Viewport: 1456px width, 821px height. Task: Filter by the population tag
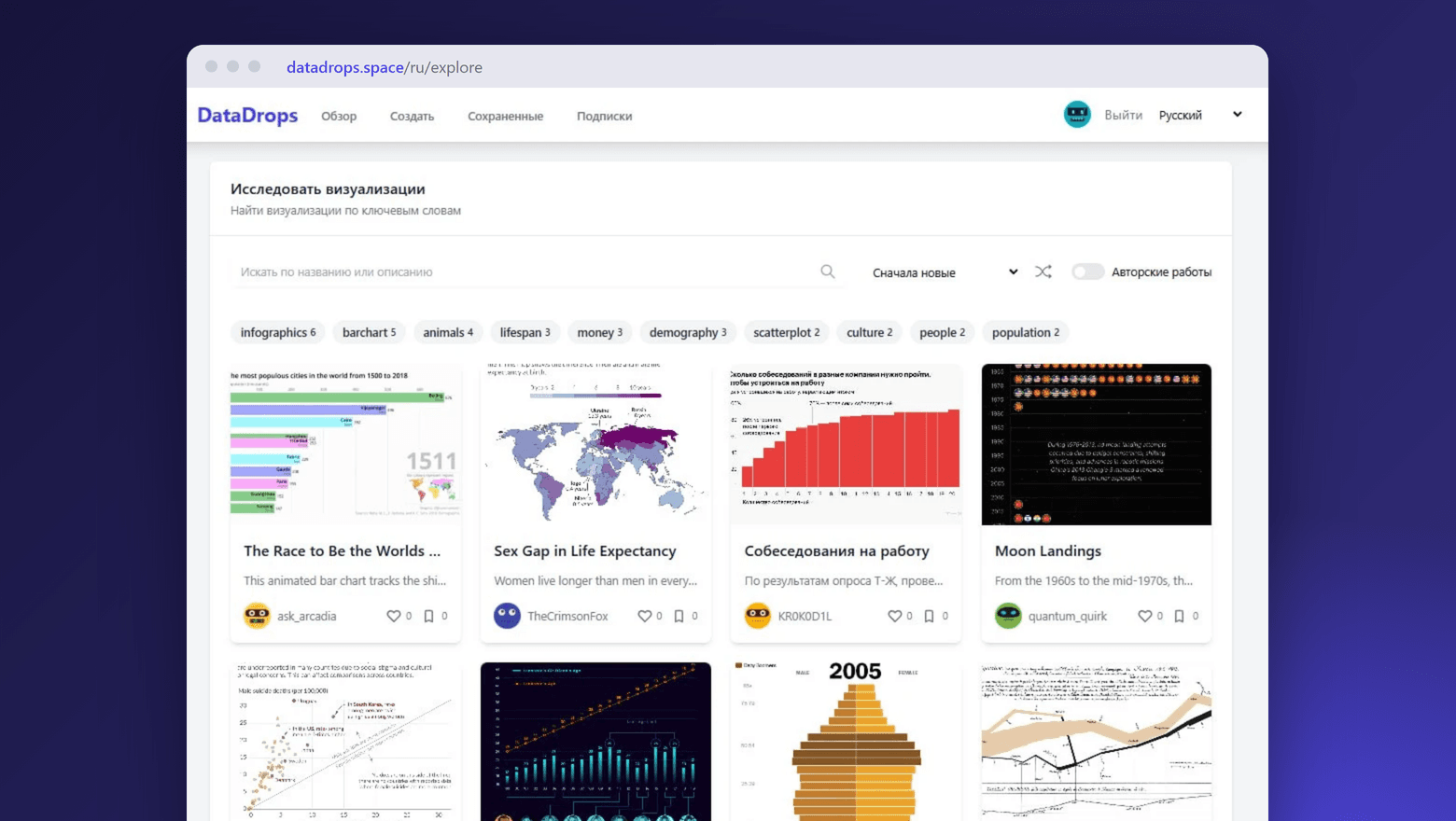click(x=1026, y=332)
